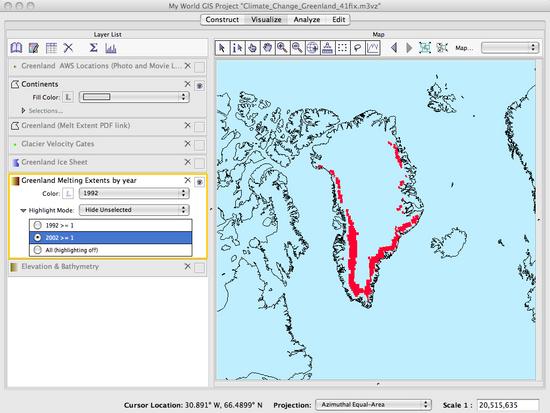The height and width of the screenshot is (413, 550).
Task: Click the Greenland Melting Extents layer icon
Action: pyautogui.click(x=15, y=181)
